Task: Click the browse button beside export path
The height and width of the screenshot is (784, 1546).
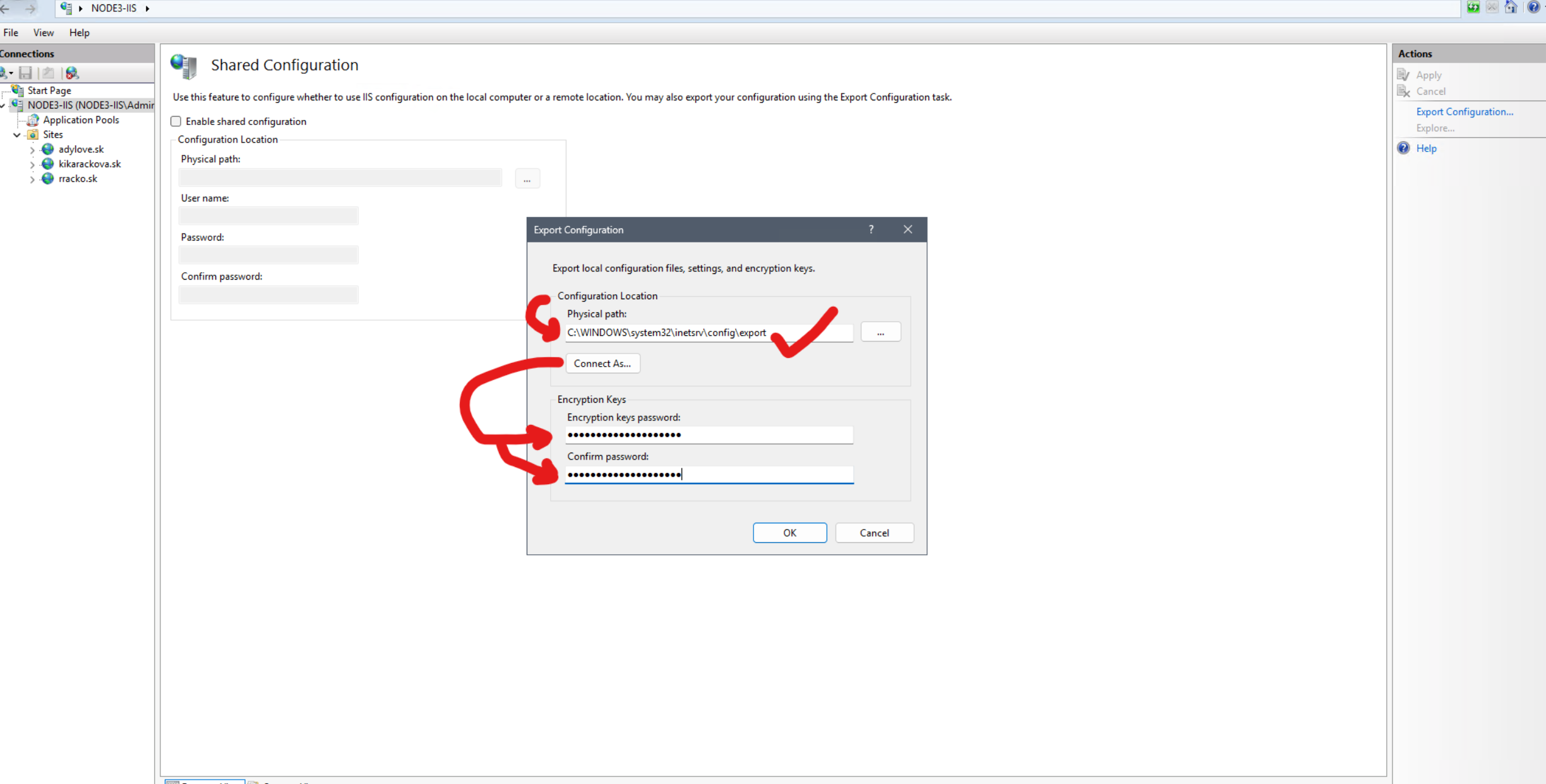Action: [x=880, y=333]
